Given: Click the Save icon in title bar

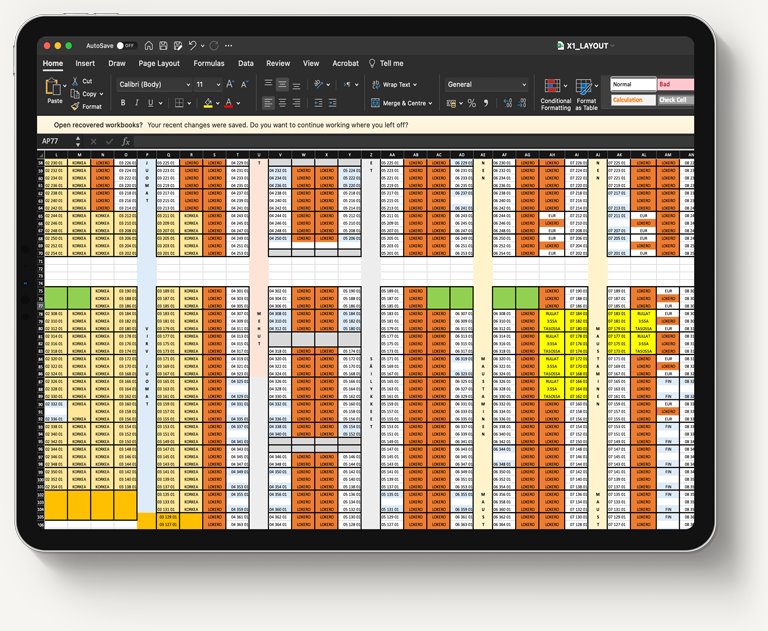Looking at the screenshot, I should pyautogui.click(x=163, y=46).
